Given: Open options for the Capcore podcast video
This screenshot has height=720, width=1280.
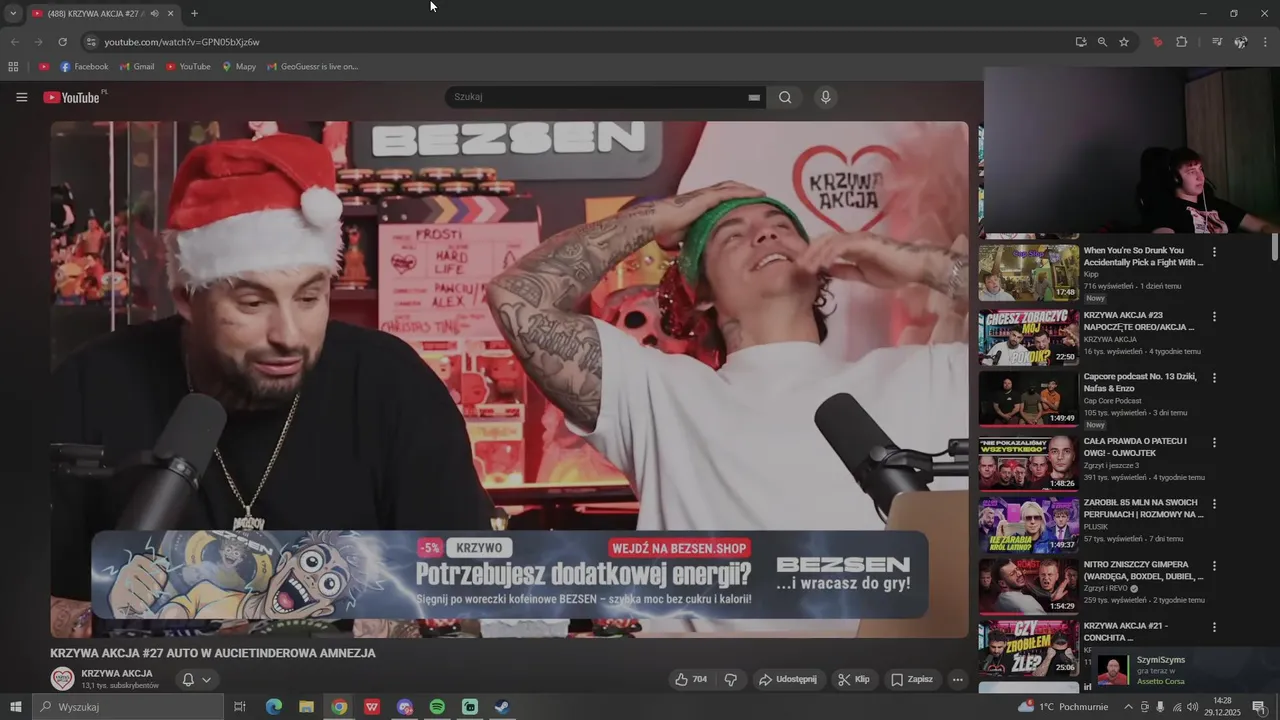Looking at the screenshot, I should coord(1215,378).
